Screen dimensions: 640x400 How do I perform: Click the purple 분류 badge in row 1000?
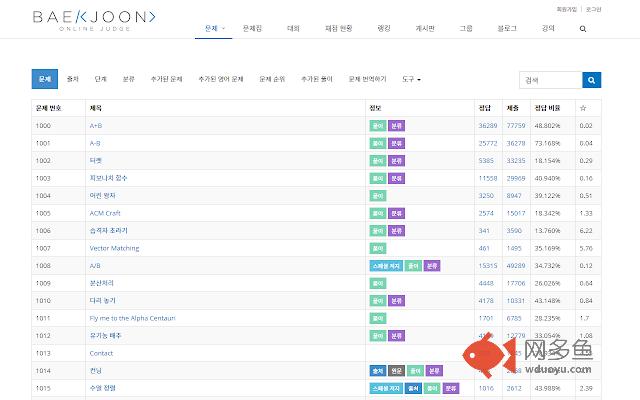396,126
